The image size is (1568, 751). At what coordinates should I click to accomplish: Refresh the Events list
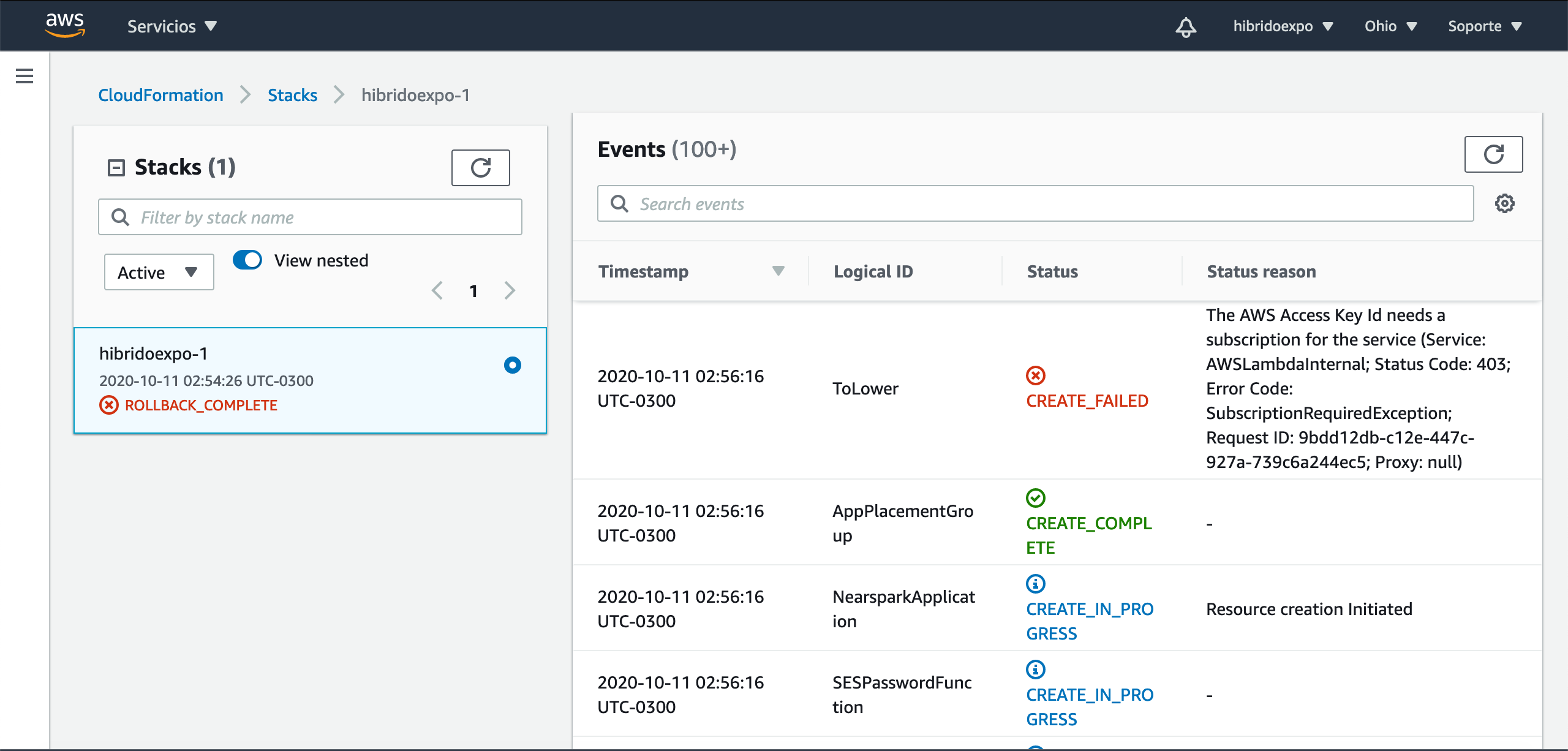click(1493, 154)
